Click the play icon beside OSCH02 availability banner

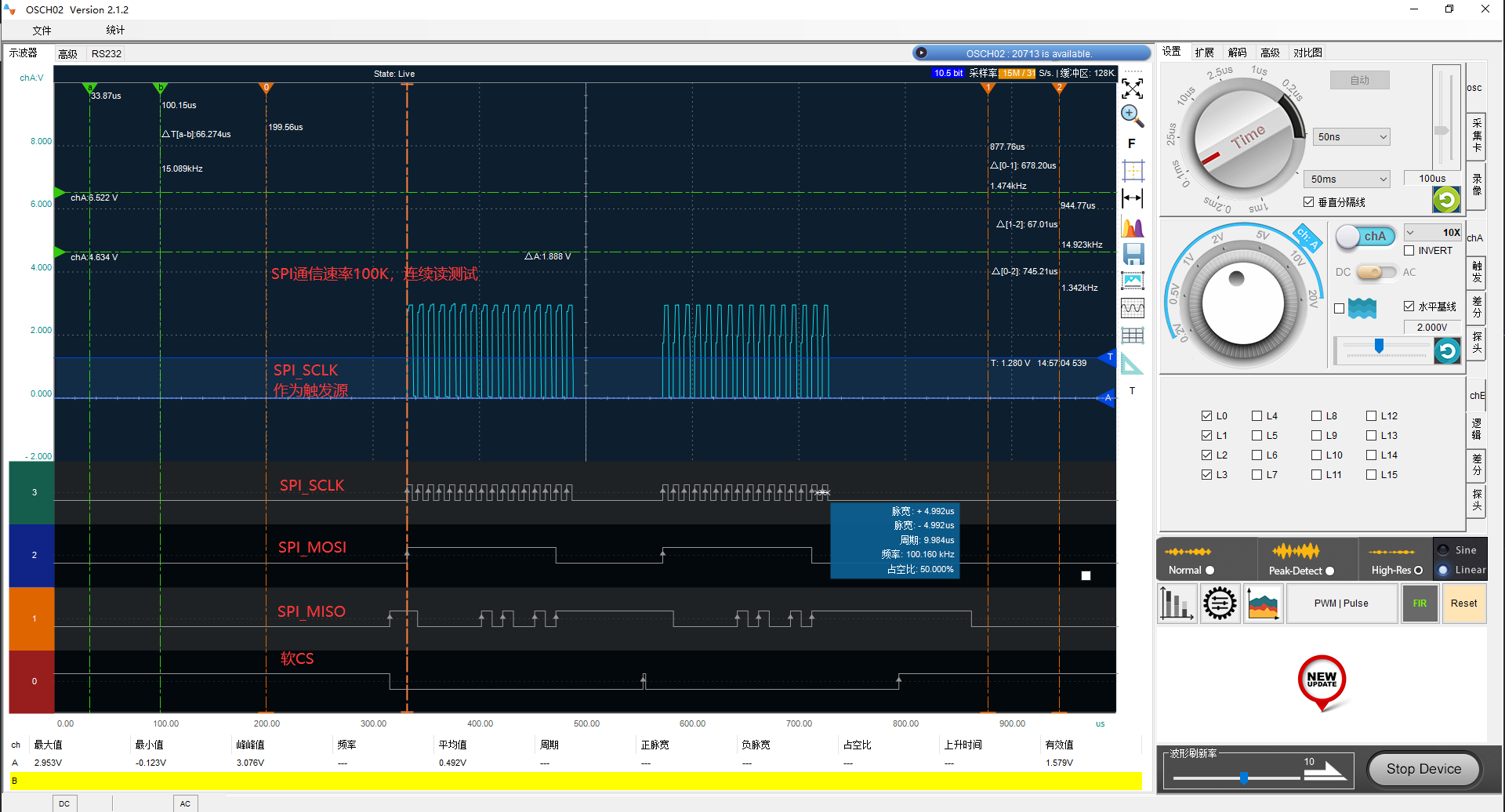(922, 53)
